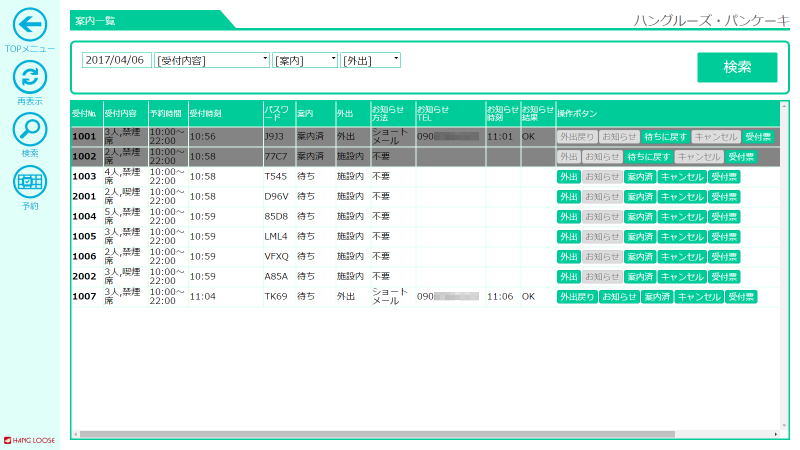Click 待ちに戻す for reception 1001
The image size is (800, 450).
click(664, 136)
